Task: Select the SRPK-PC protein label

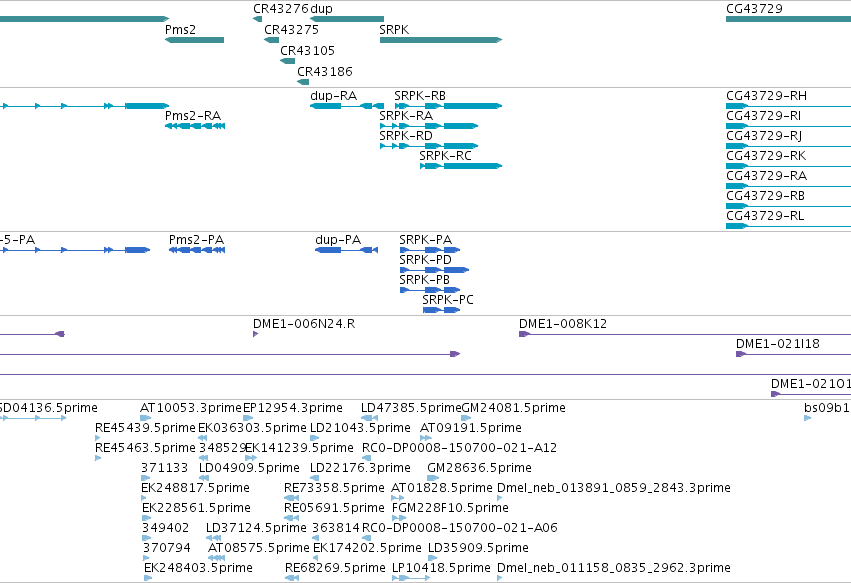Action: click(448, 300)
